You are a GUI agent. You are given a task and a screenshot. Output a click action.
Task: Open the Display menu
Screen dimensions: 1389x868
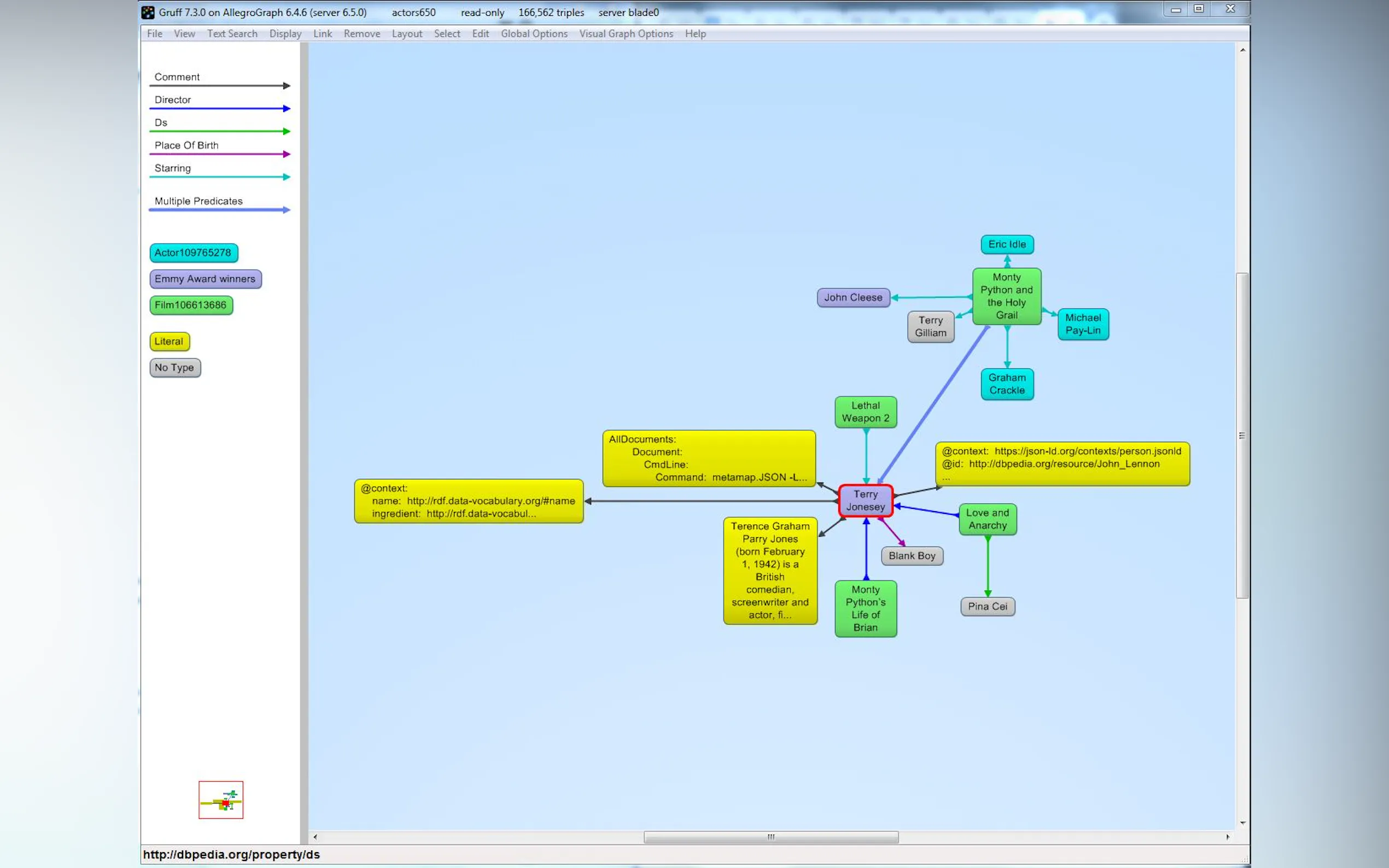285,33
